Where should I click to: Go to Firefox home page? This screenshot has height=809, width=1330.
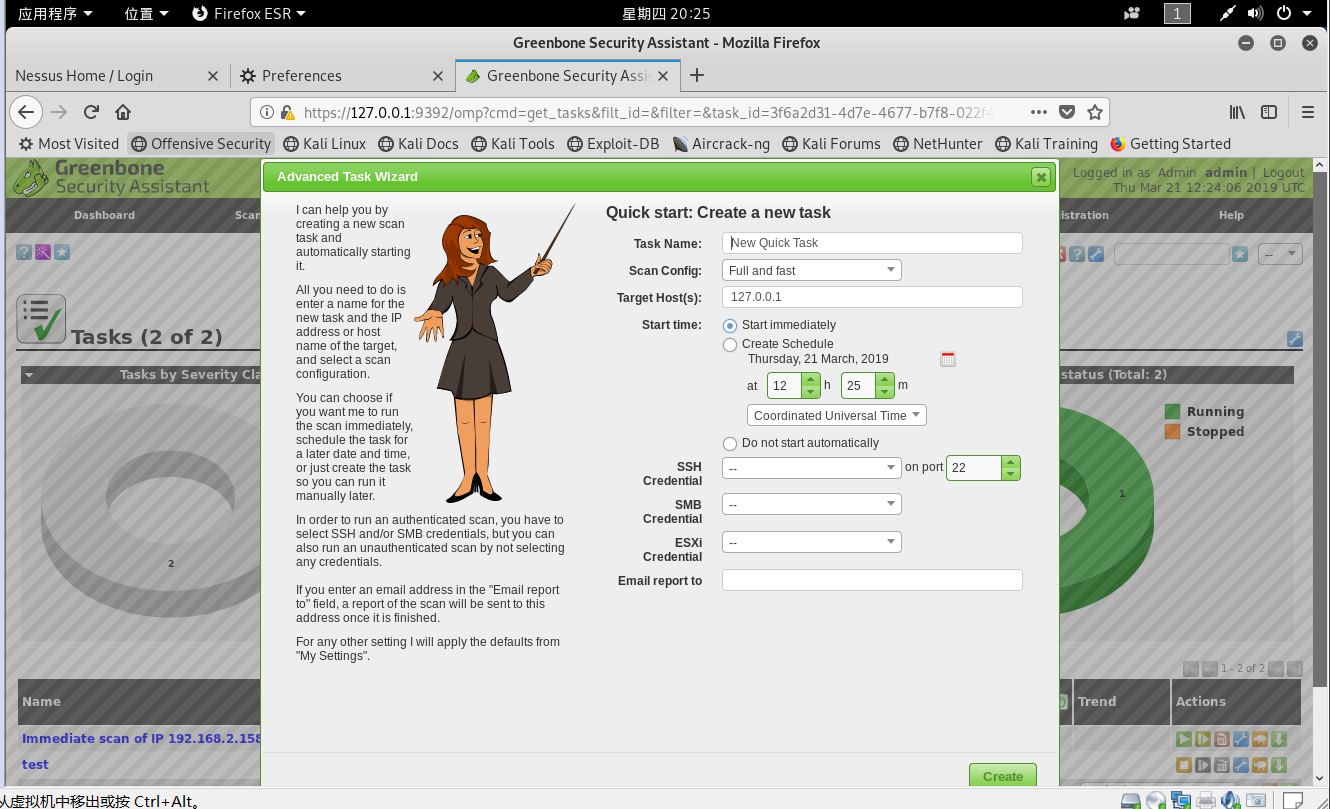point(123,112)
